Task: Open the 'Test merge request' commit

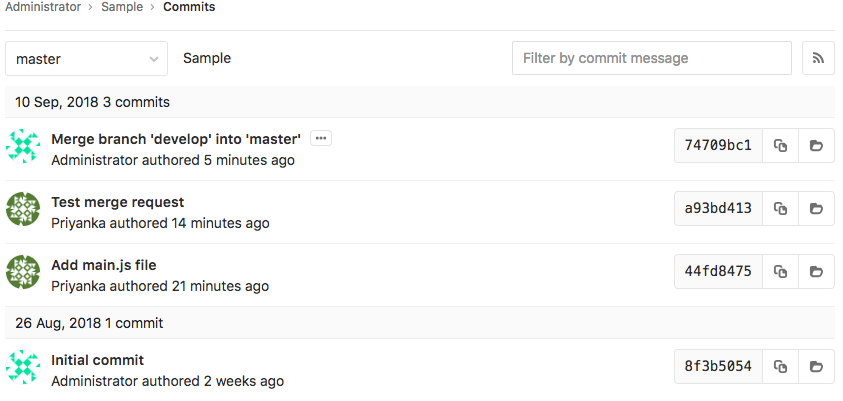Action: [x=118, y=203]
